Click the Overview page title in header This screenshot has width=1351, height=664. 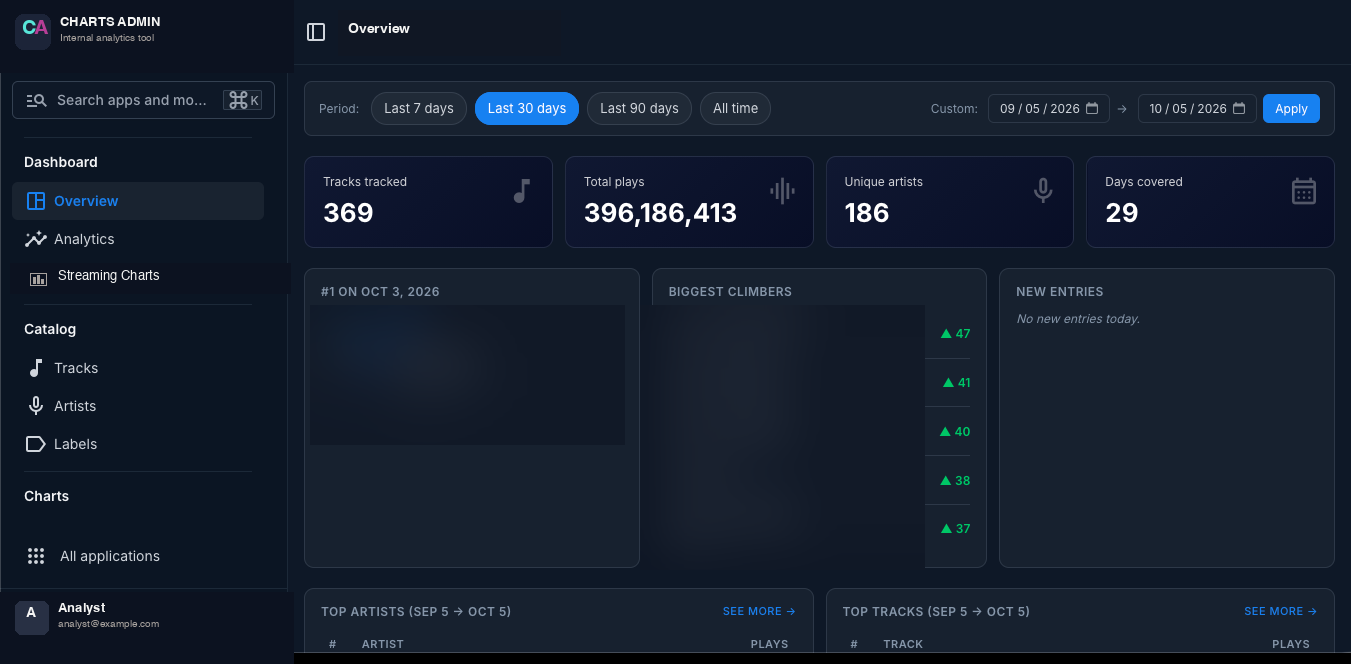coord(379,29)
